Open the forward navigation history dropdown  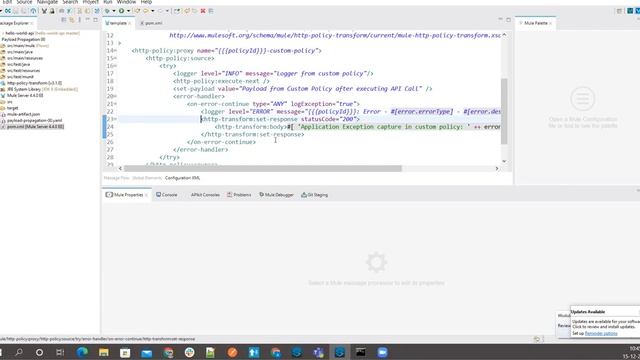click(x=167, y=11)
